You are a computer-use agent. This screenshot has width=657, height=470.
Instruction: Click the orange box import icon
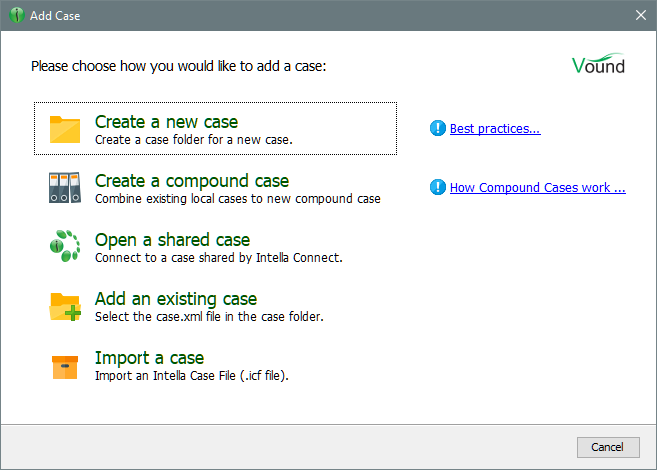tap(65, 365)
